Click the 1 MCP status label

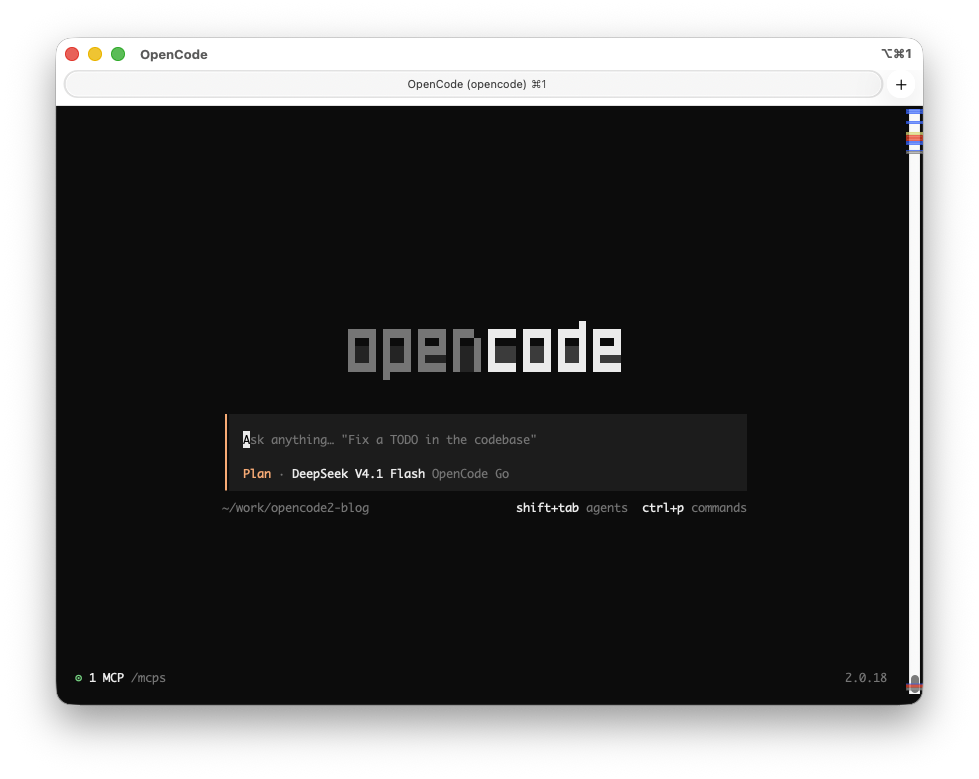tap(106, 678)
